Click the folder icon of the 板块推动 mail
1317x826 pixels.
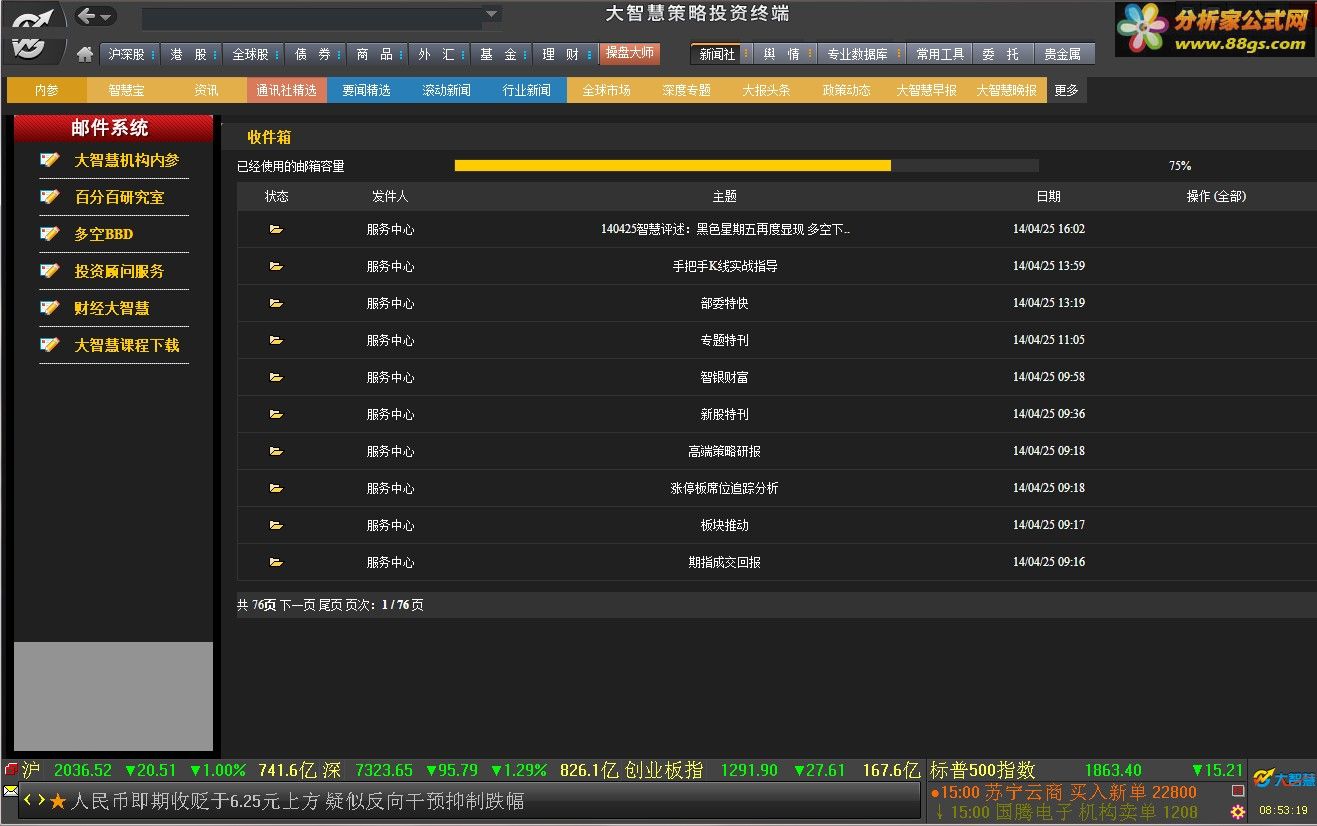pos(276,525)
